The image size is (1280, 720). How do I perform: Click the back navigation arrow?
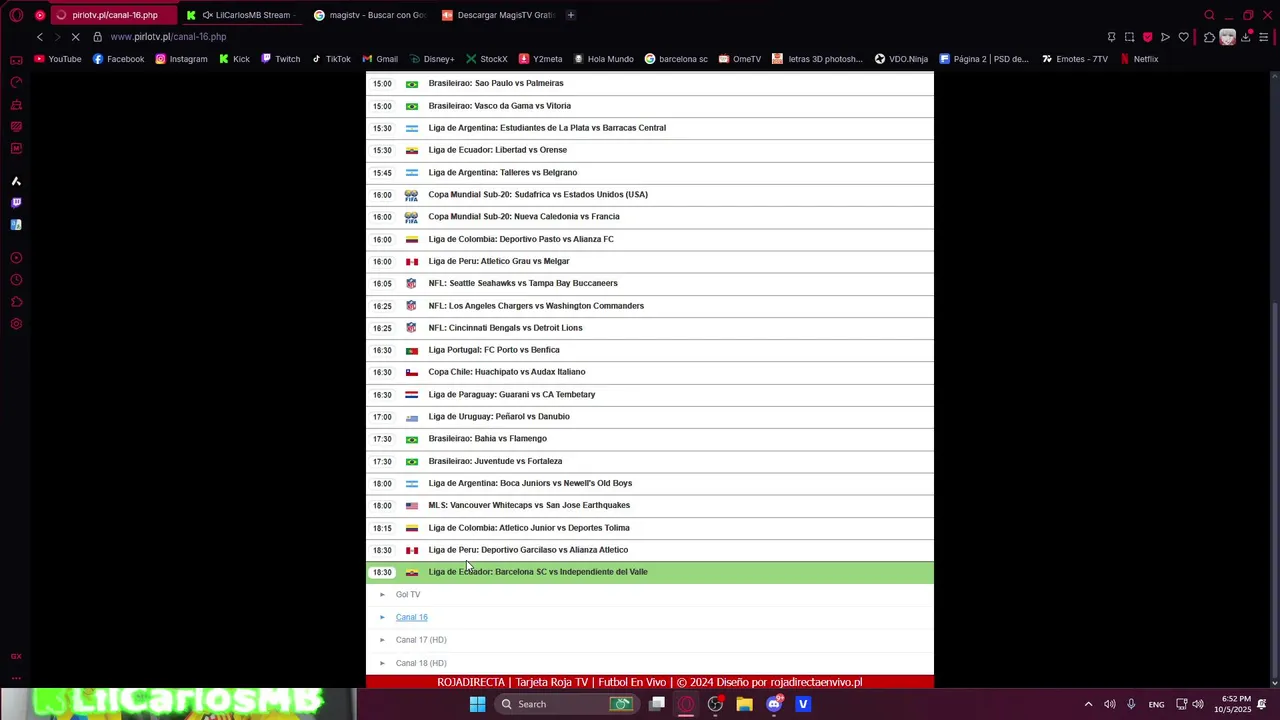point(40,37)
